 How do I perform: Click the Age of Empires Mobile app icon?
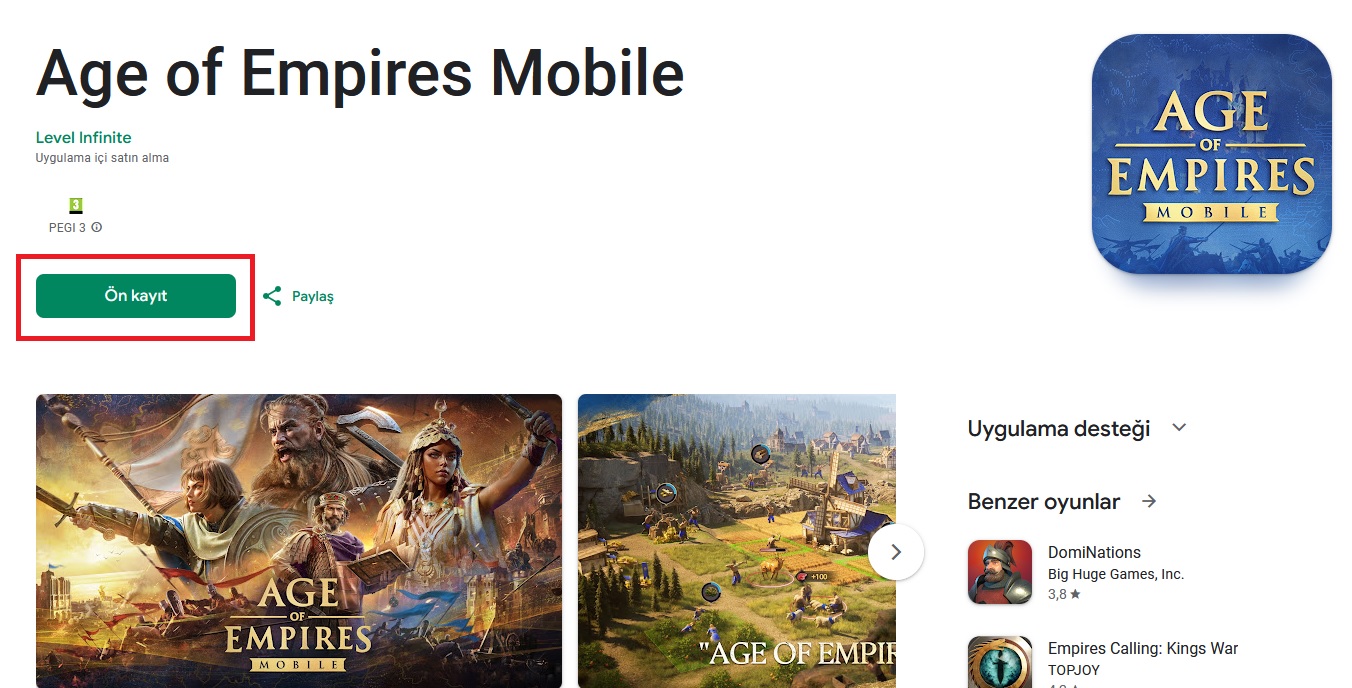pos(1211,154)
